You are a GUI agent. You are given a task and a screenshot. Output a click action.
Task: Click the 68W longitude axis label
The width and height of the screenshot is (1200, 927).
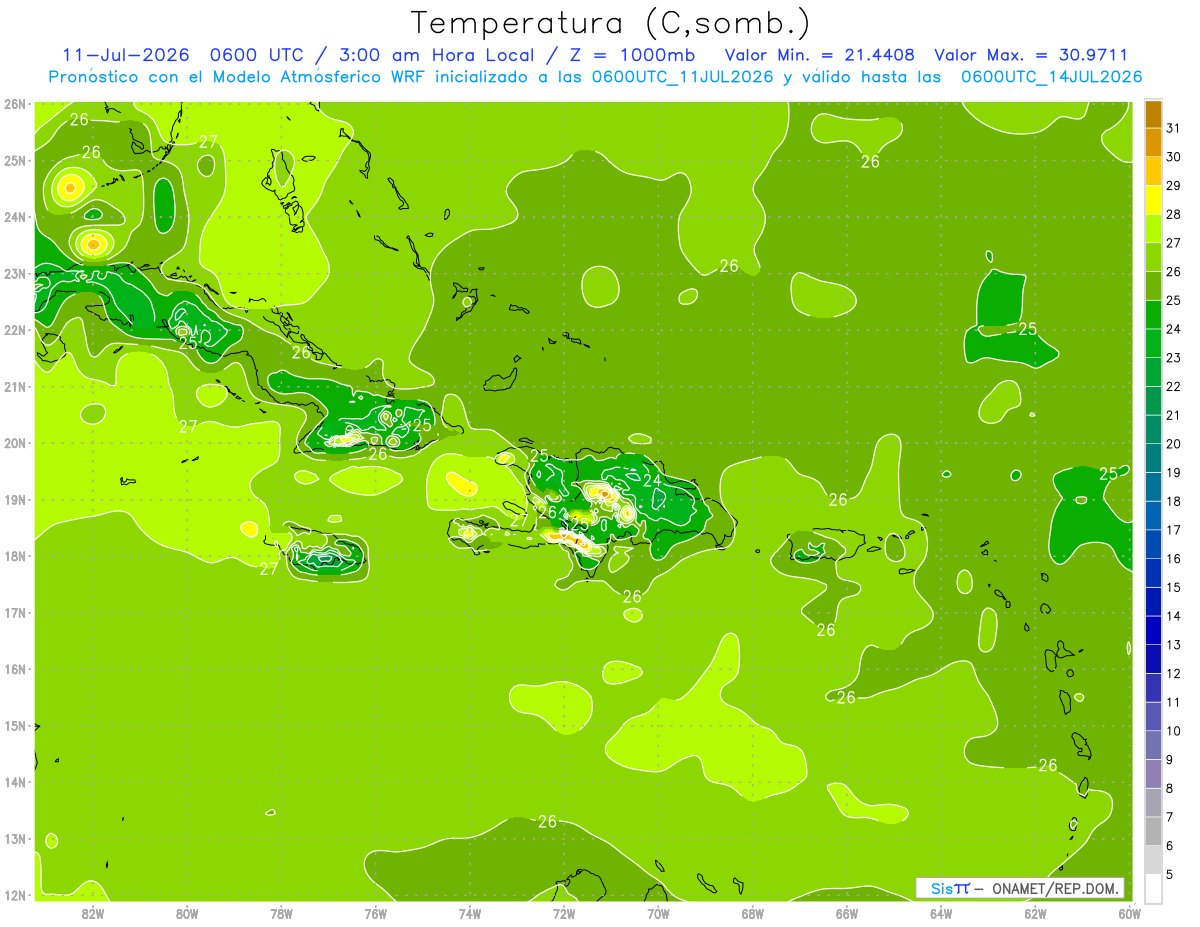tap(753, 914)
